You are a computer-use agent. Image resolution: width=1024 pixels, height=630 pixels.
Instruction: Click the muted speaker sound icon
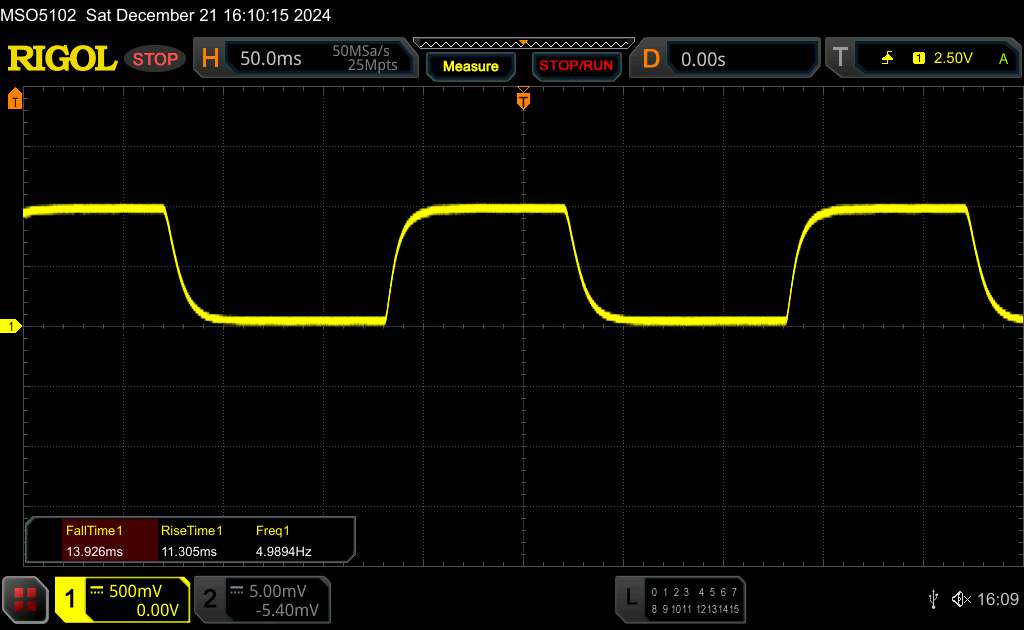tap(960, 598)
